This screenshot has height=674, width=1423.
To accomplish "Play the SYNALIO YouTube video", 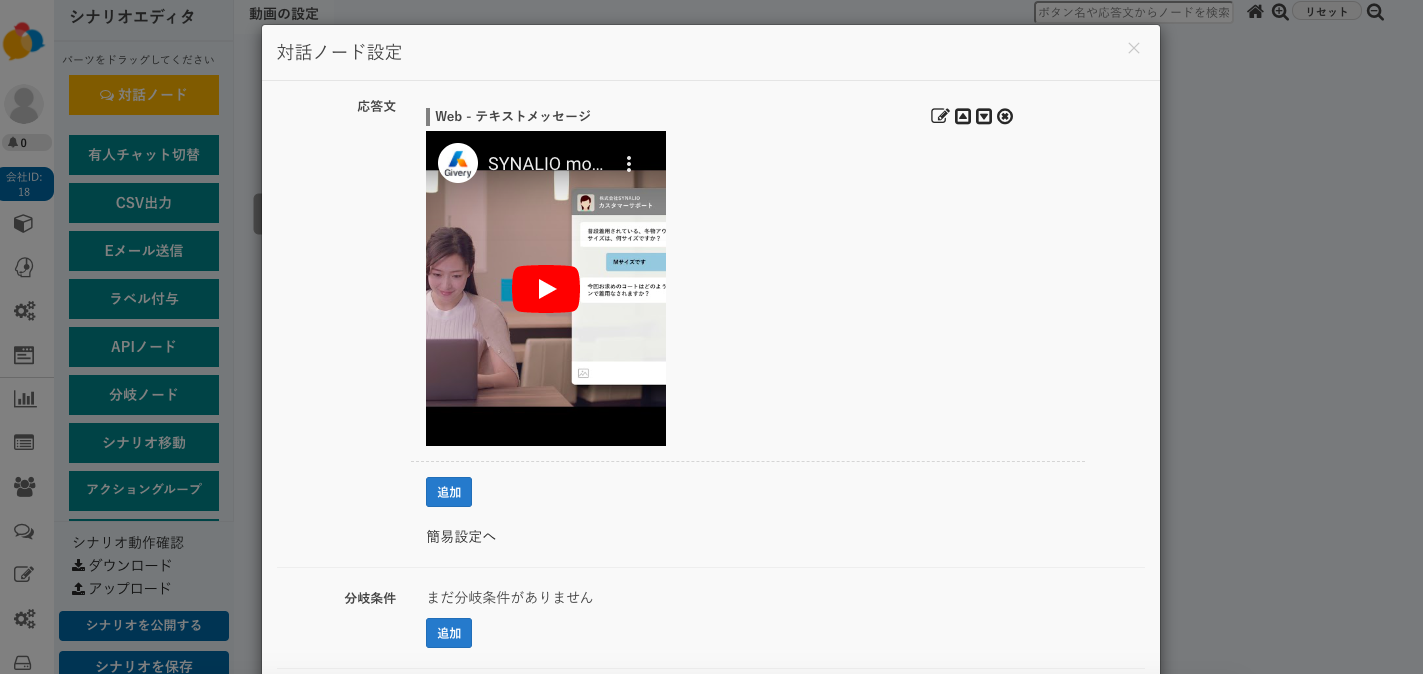I will (x=546, y=289).
